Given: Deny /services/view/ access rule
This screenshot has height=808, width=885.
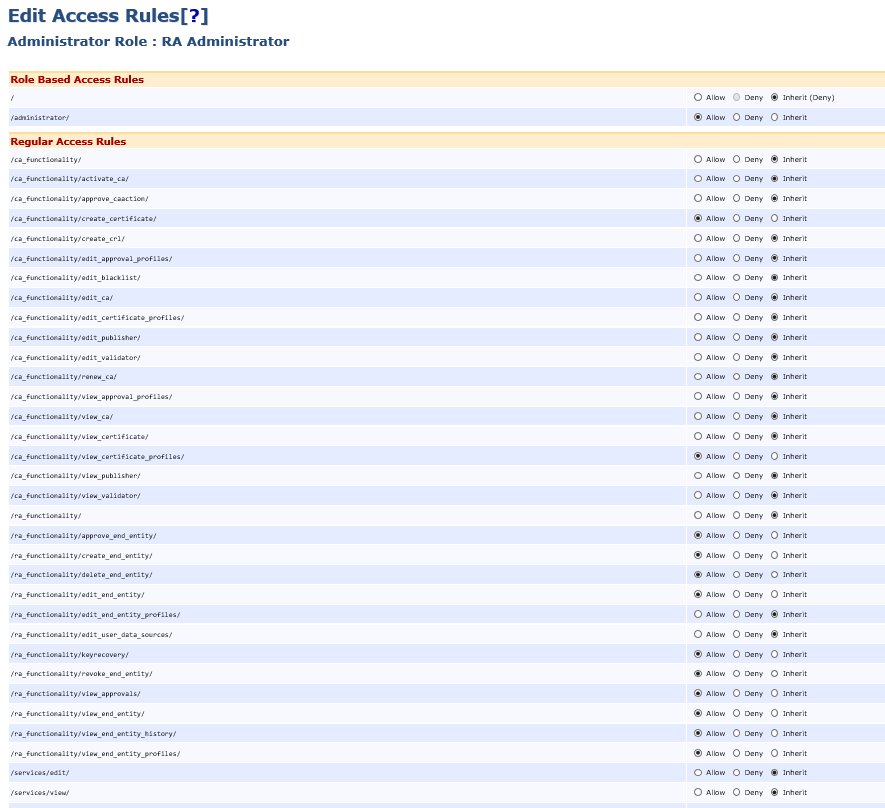Looking at the screenshot, I should 737,792.
